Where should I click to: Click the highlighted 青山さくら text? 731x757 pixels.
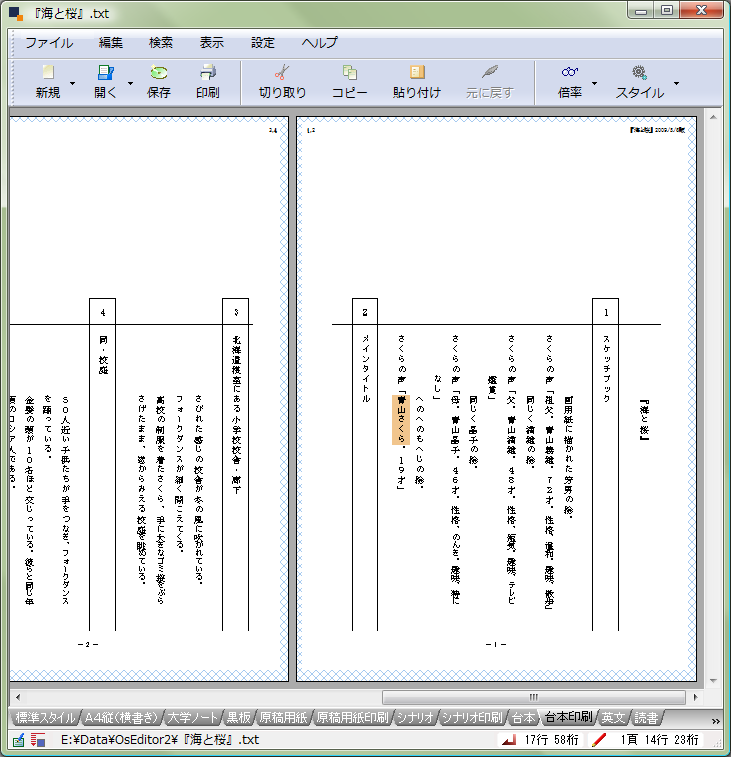pos(400,420)
